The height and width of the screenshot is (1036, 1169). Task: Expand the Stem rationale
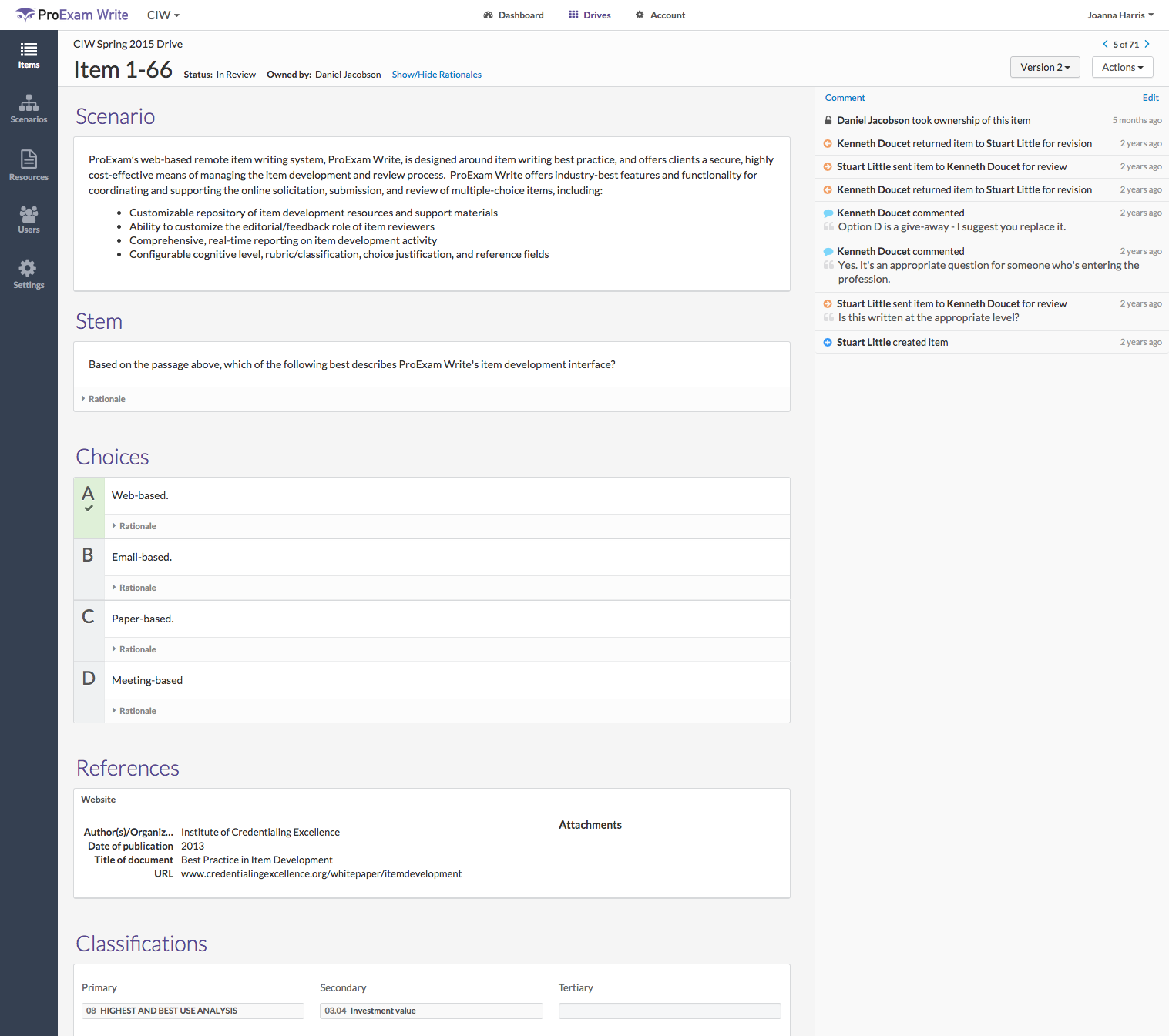tap(103, 399)
